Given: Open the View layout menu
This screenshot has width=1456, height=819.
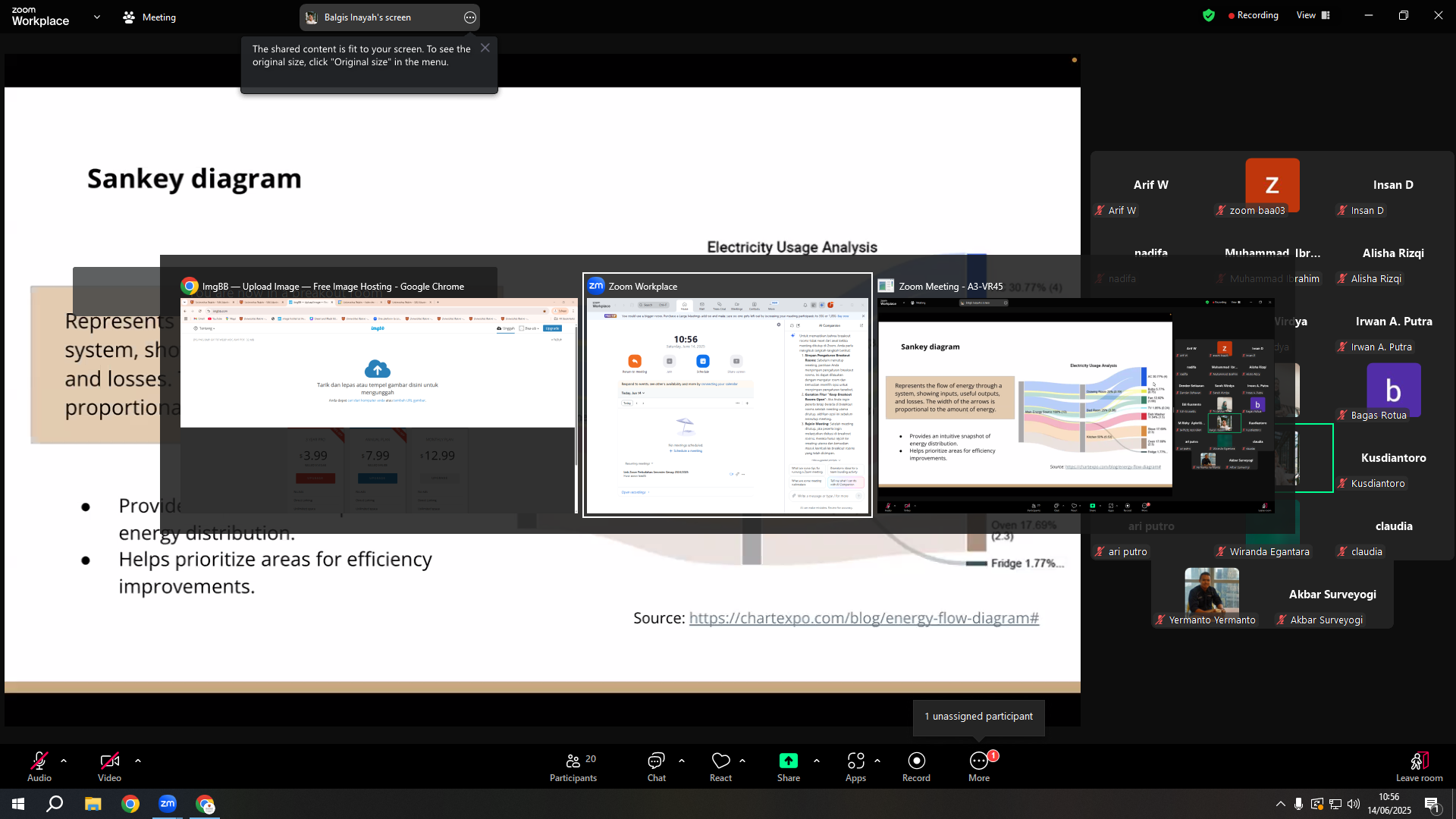Looking at the screenshot, I should (1313, 15).
